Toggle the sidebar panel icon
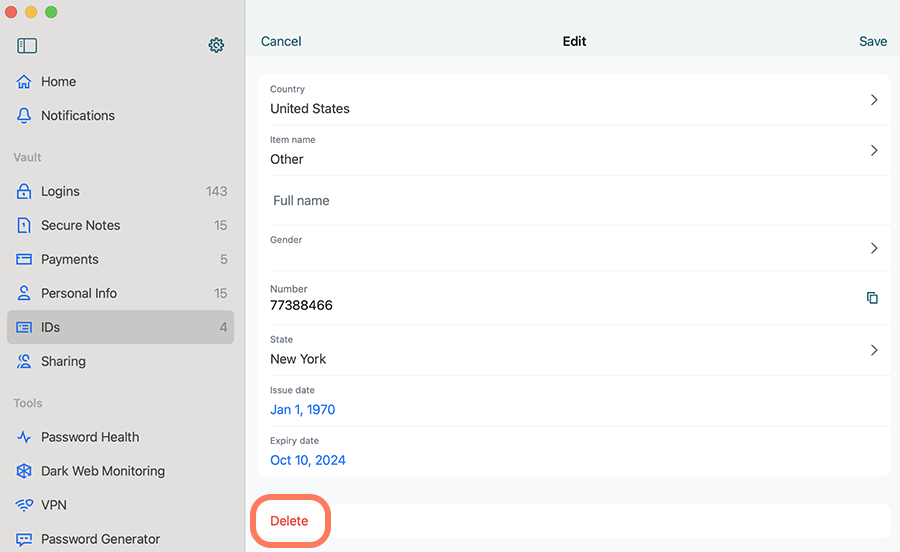This screenshot has width=900, height=552. [27, 45]
